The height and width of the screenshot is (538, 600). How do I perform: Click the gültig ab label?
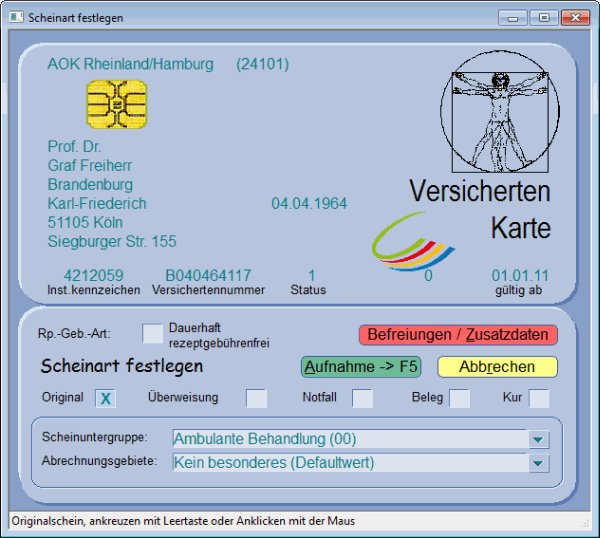[518, 290]
